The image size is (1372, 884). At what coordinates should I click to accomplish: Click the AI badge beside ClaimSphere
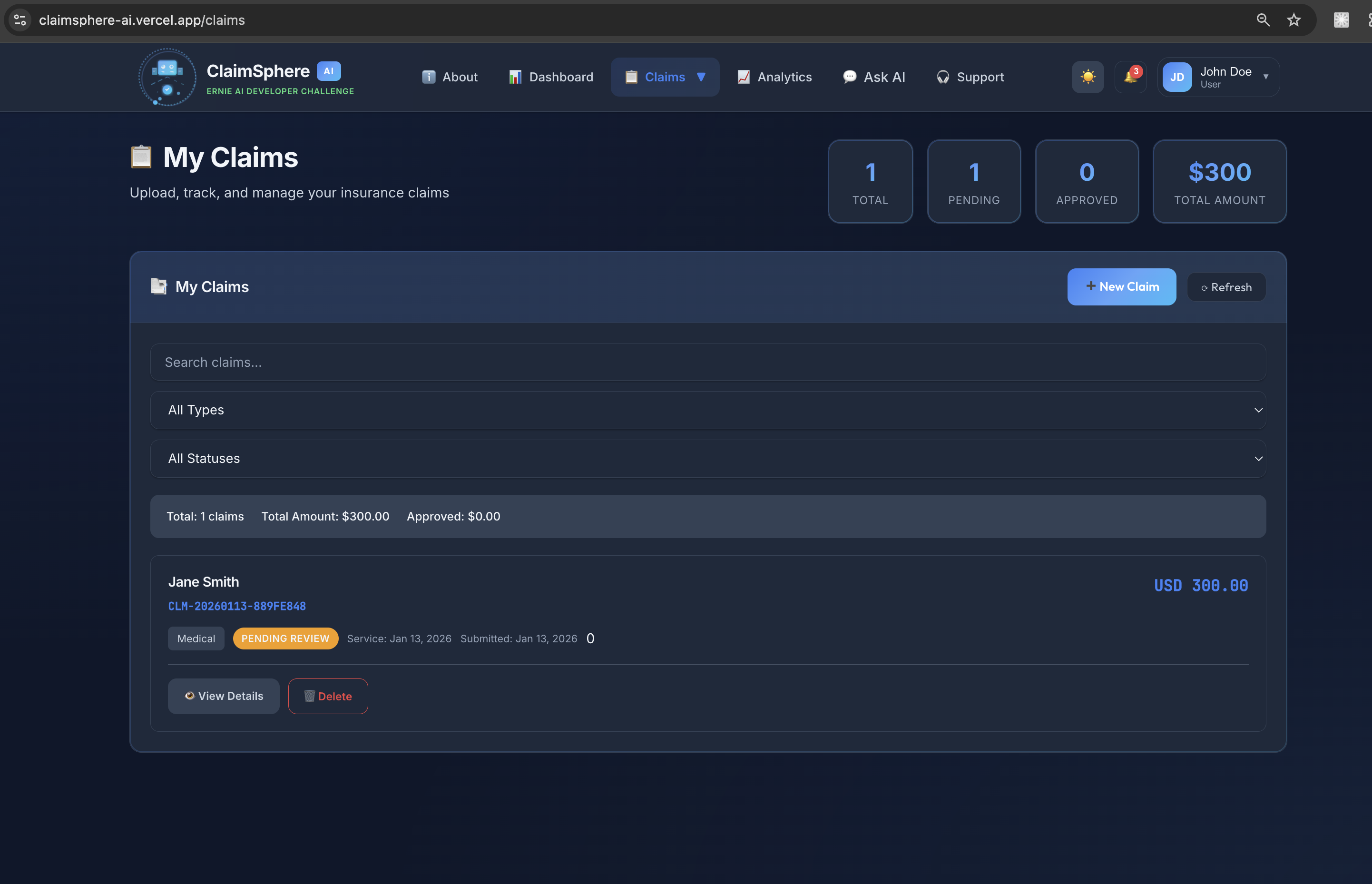point(328,71)
